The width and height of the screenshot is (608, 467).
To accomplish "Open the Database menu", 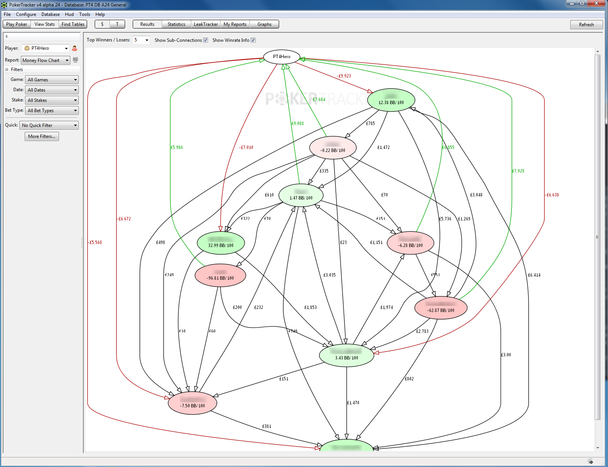I will (50, 14).
